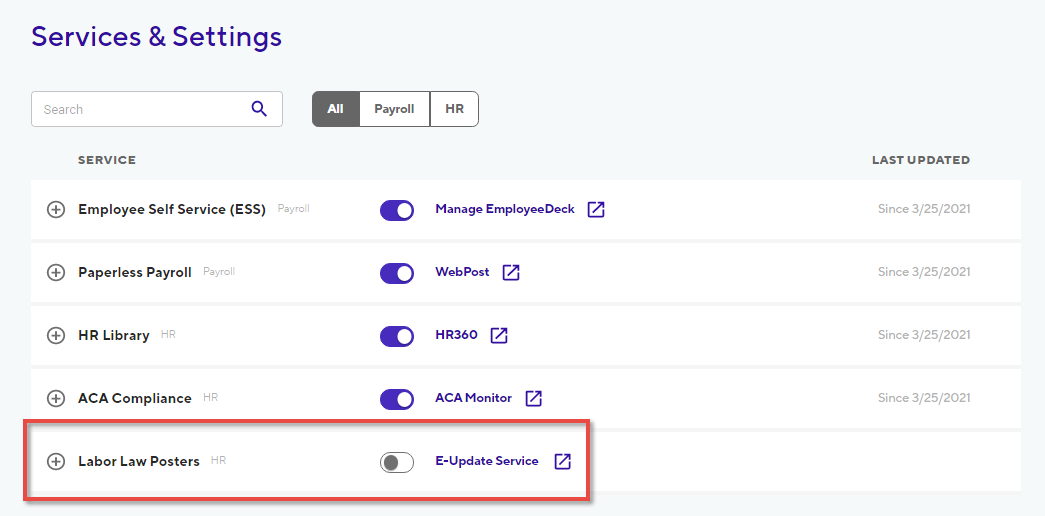Select the Payroll filter tab
Viewport: 1045px width, 516px height.
tap(394, 109)
